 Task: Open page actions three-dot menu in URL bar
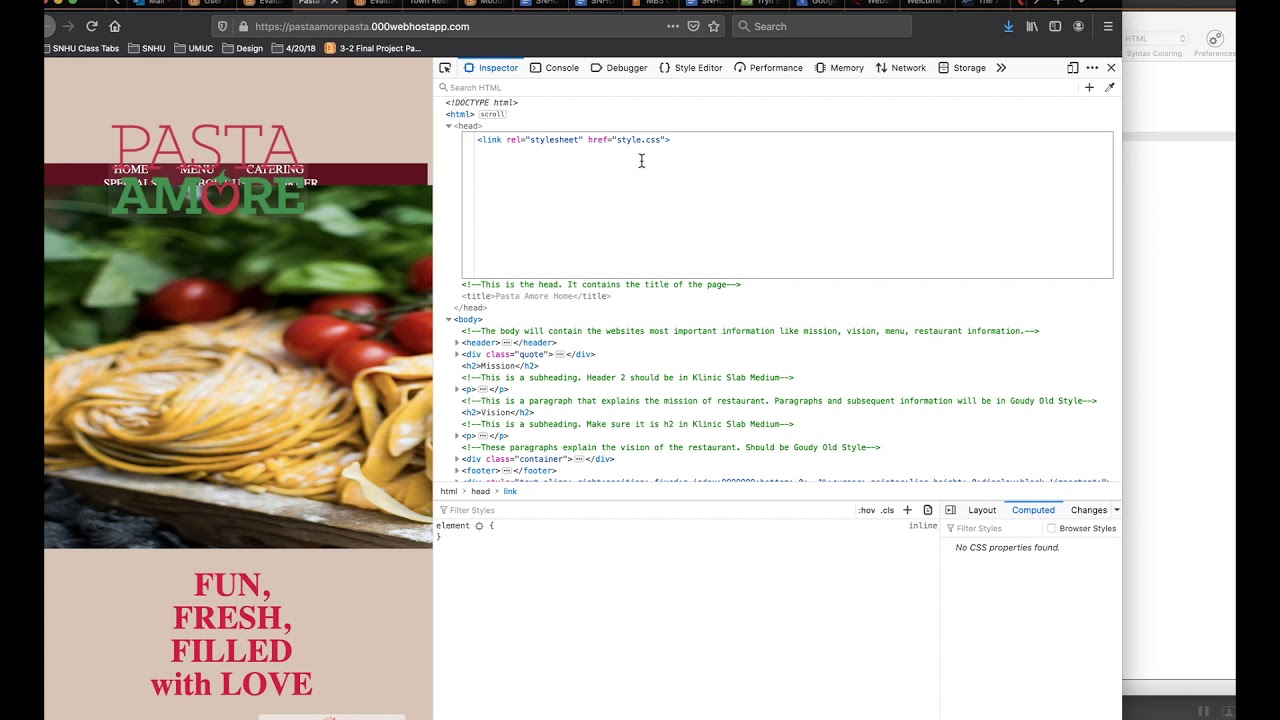[x=672, y=27]
